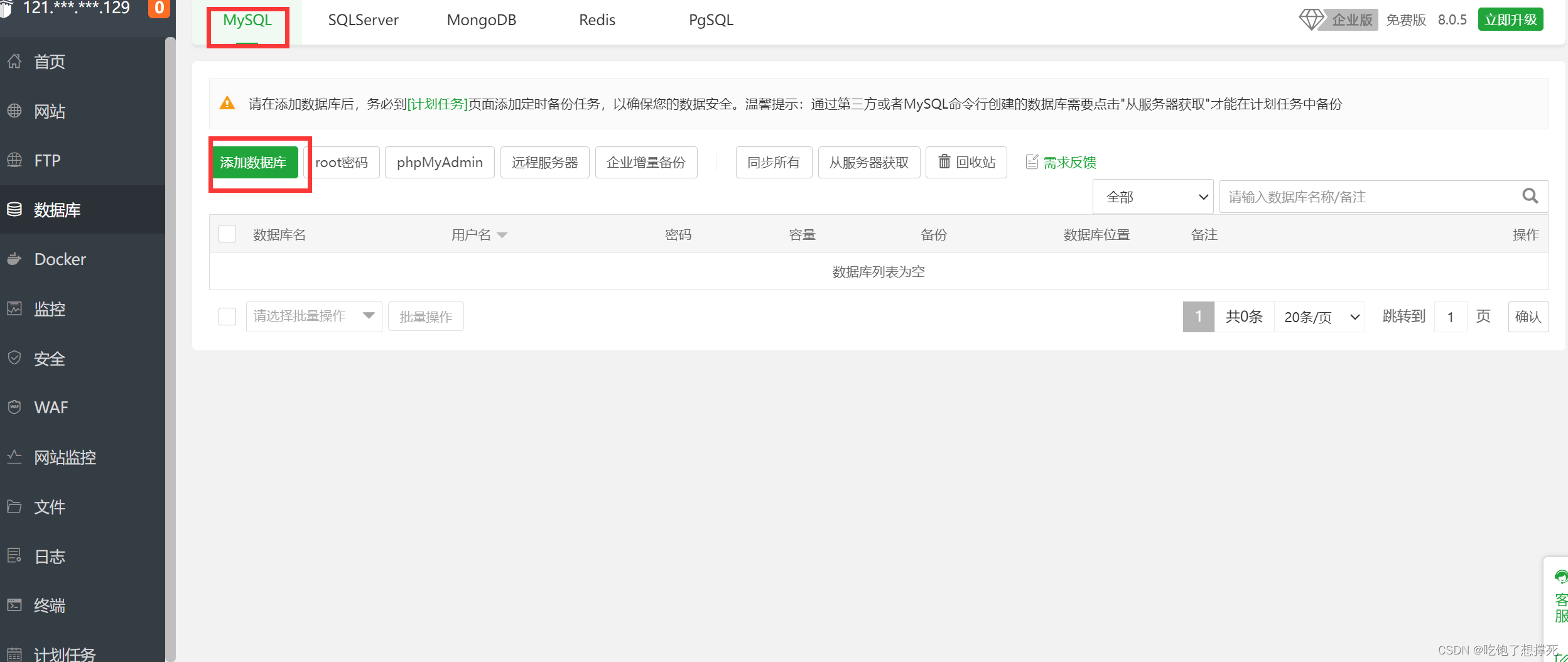
Task: Open the 客服 customer service widget
Action: [1560, 597]
